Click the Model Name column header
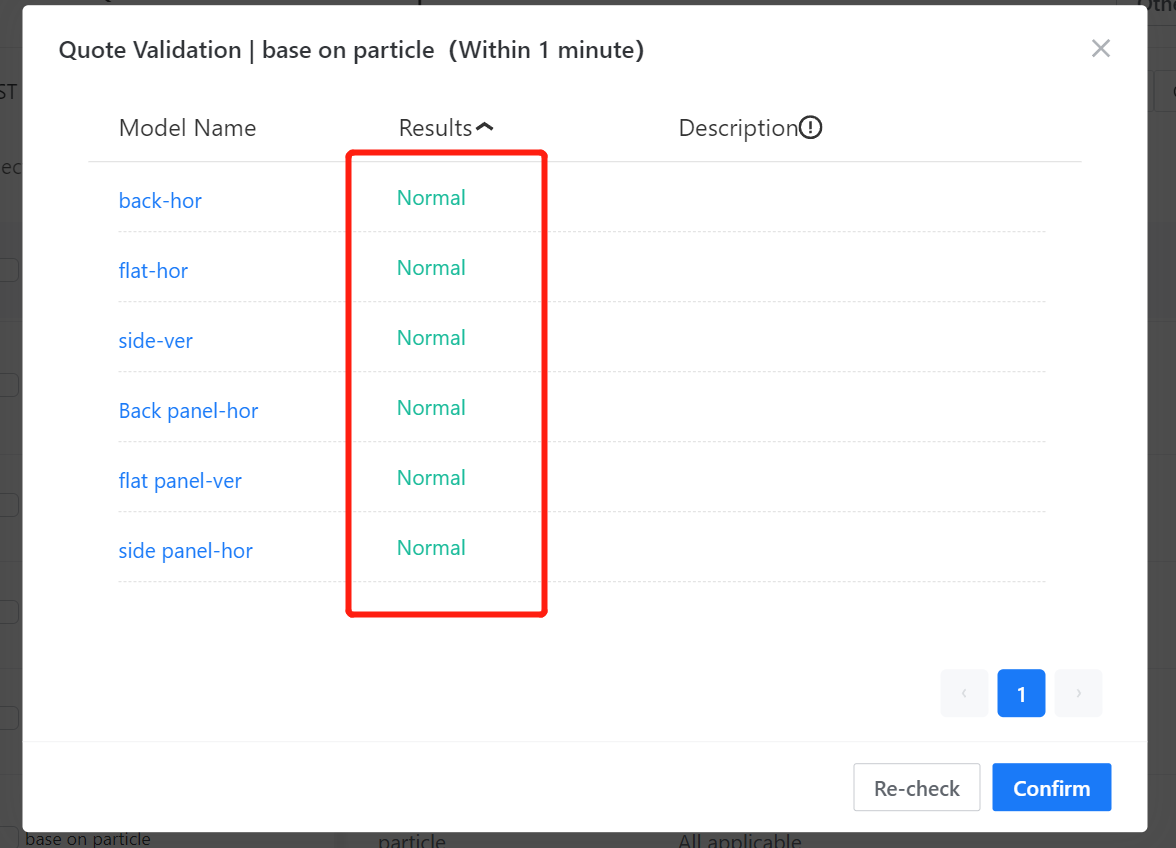Viewport: 1176px width, 848px height. (x=187, y=128)
